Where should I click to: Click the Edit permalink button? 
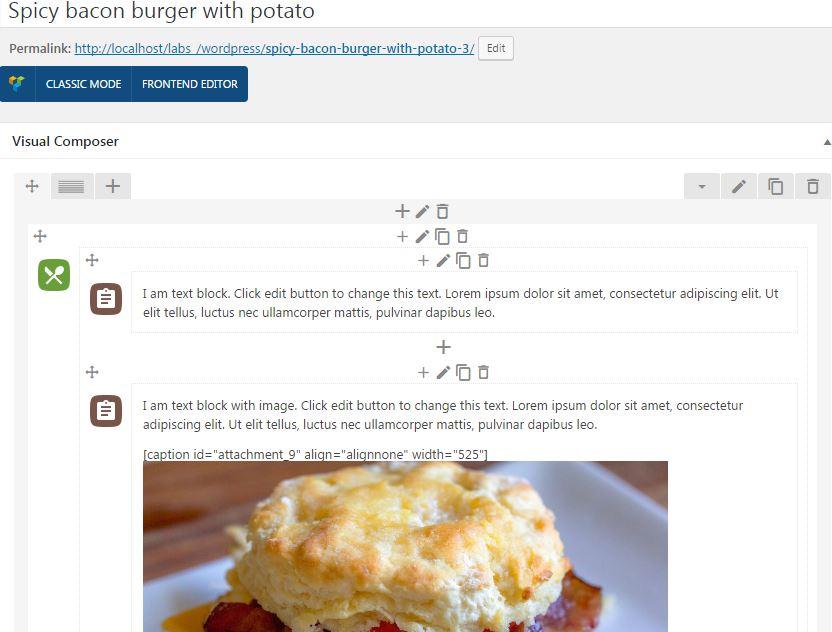pyautogui.click(x=496, y=48)
